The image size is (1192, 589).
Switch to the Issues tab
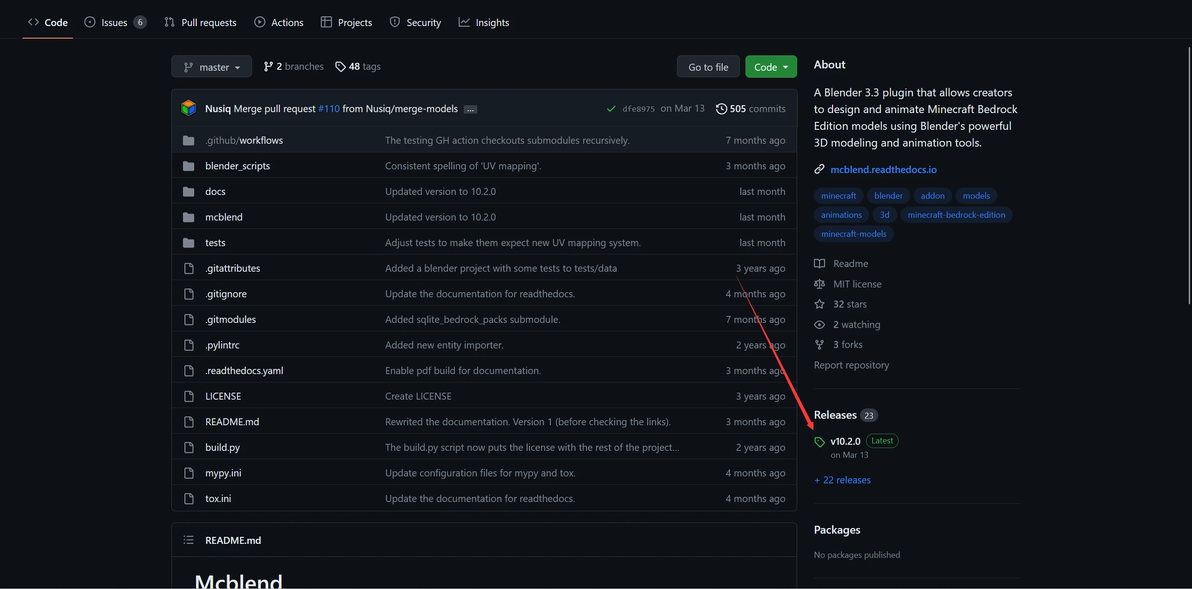point(115,22)
